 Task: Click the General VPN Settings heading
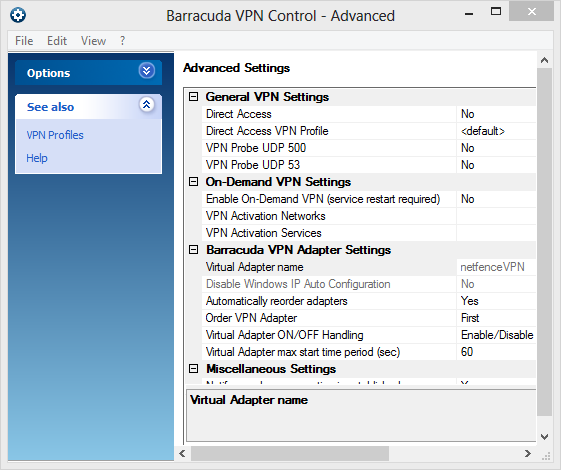pos(267,97)
